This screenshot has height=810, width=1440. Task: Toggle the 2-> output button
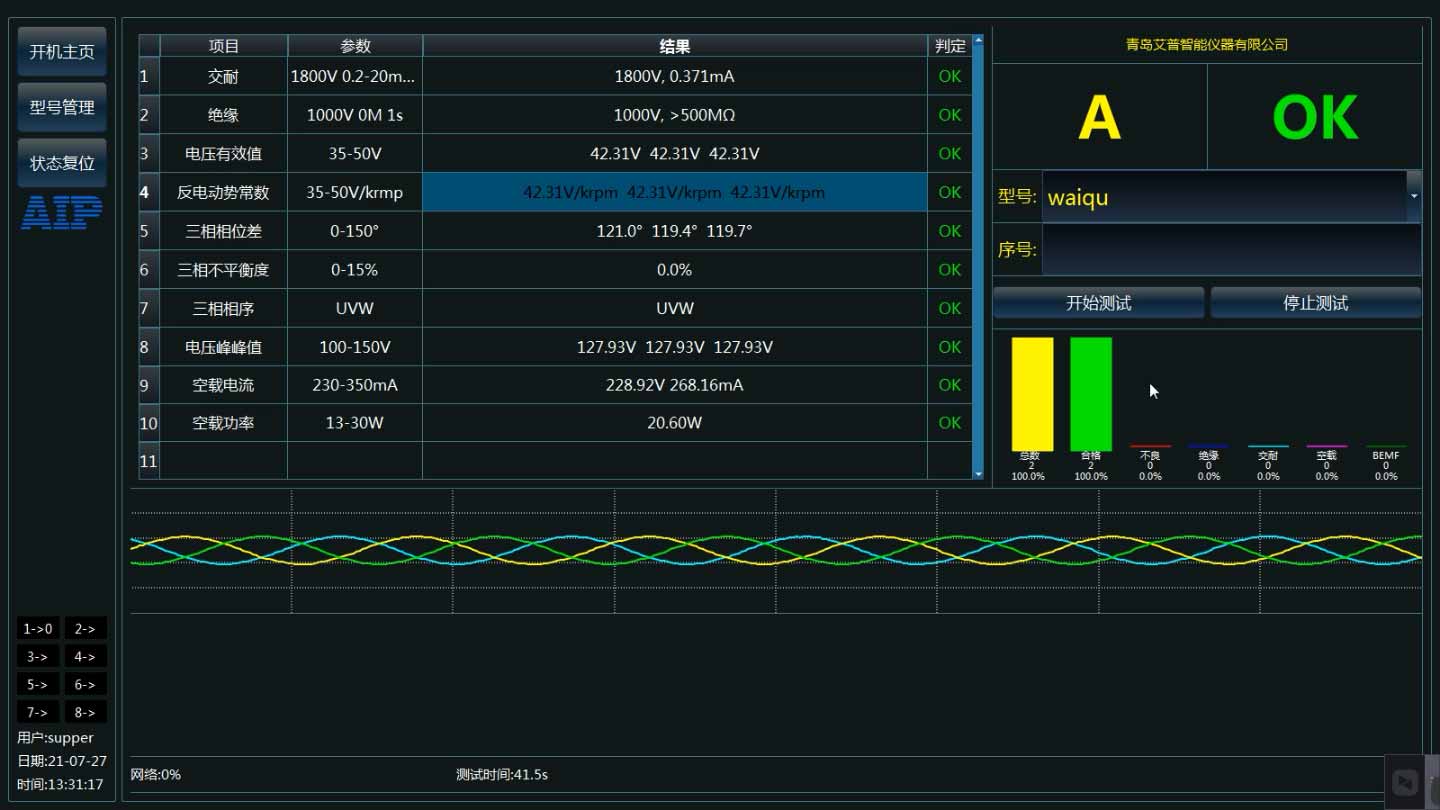tap(85, 629)
